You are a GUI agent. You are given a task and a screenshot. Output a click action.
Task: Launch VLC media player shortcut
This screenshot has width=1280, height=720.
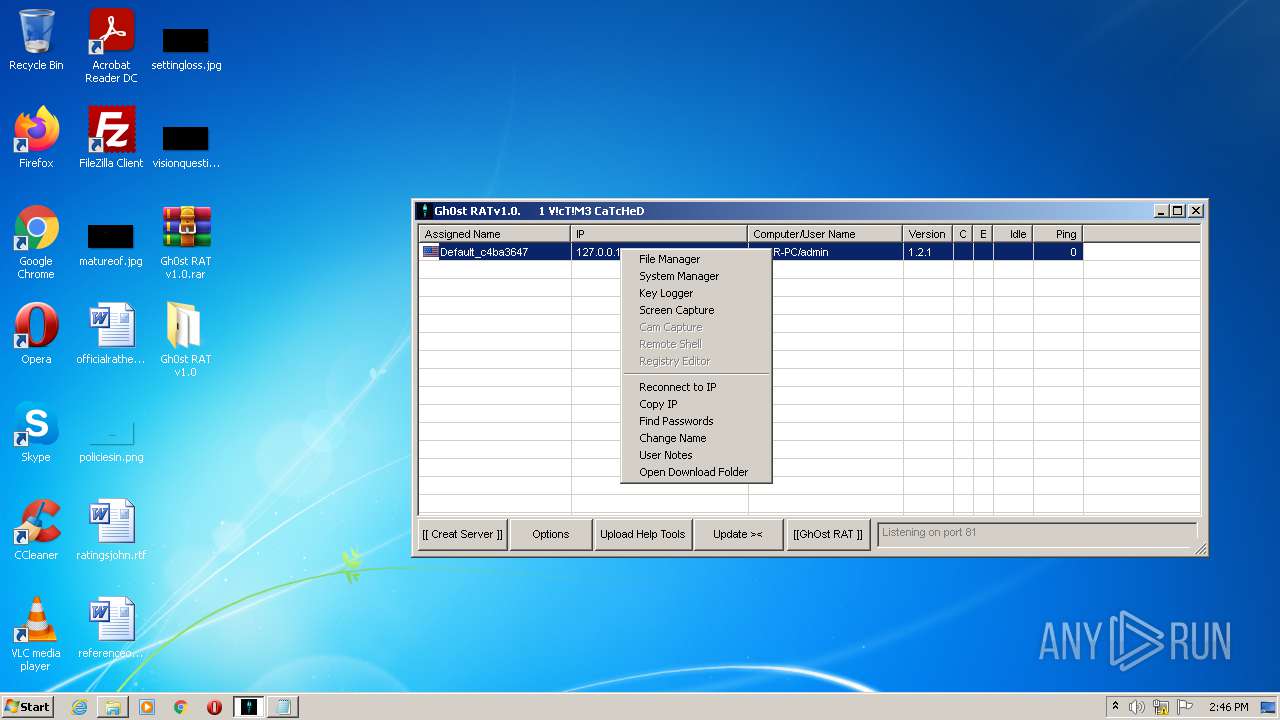coord(36,634)
